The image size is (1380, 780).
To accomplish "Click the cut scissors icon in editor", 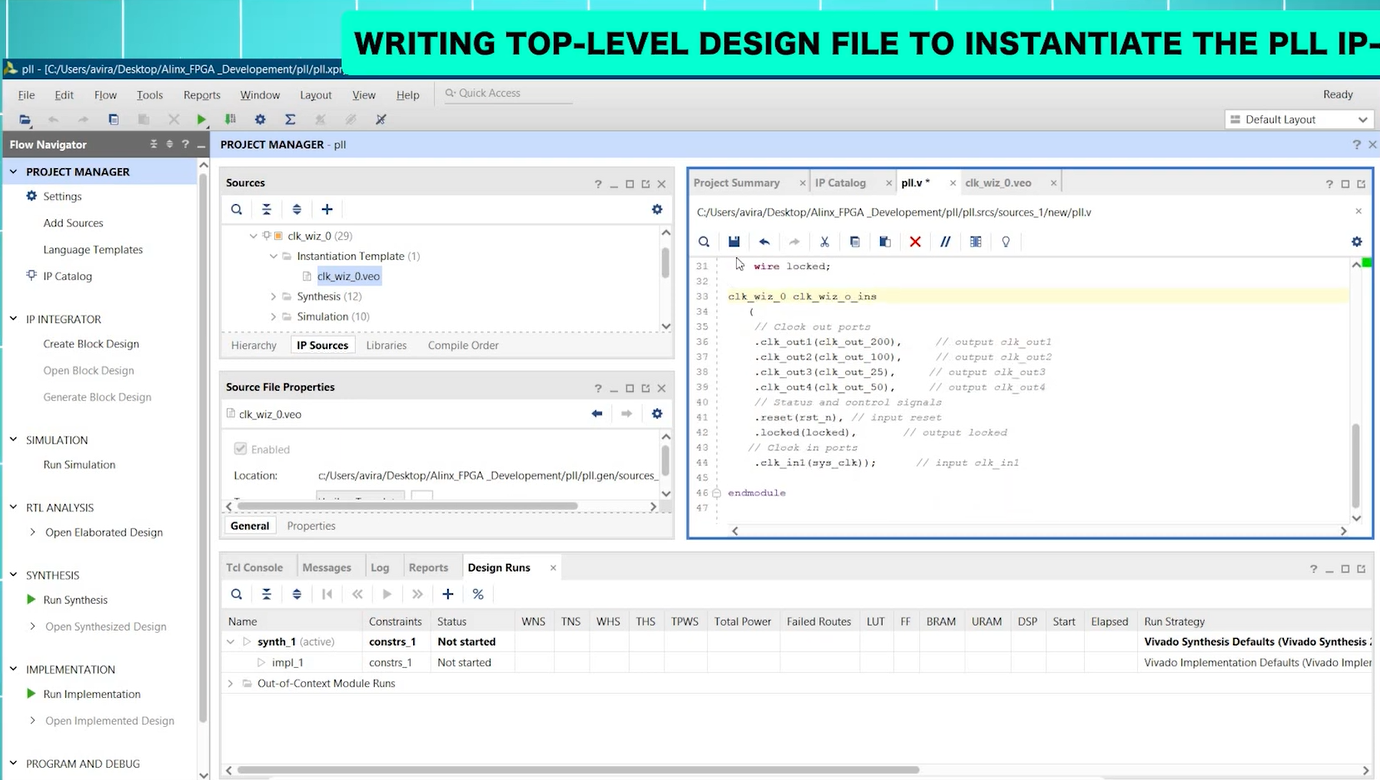I will coord(824,242).
